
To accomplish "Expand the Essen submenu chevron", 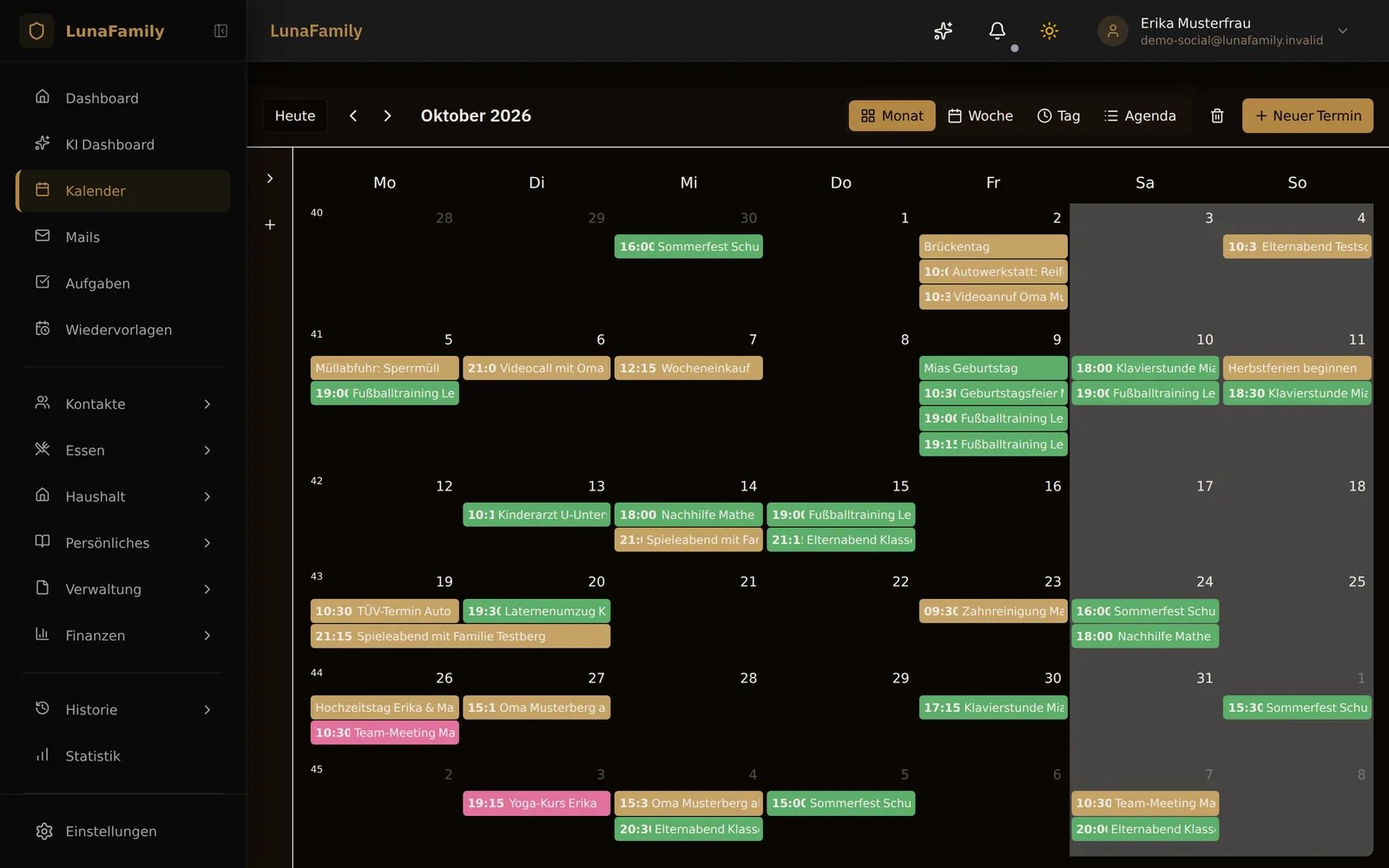I will click(x=207, y=450).
